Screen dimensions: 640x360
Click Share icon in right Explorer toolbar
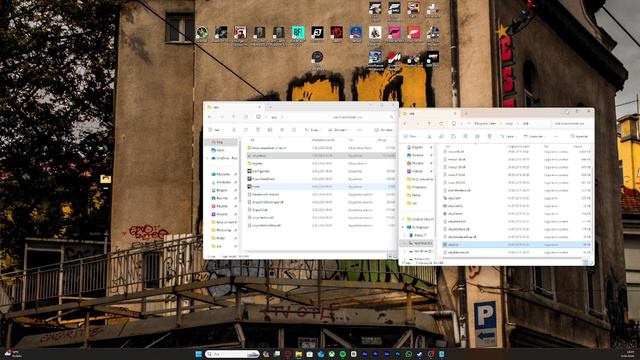(x=477, y=136)
